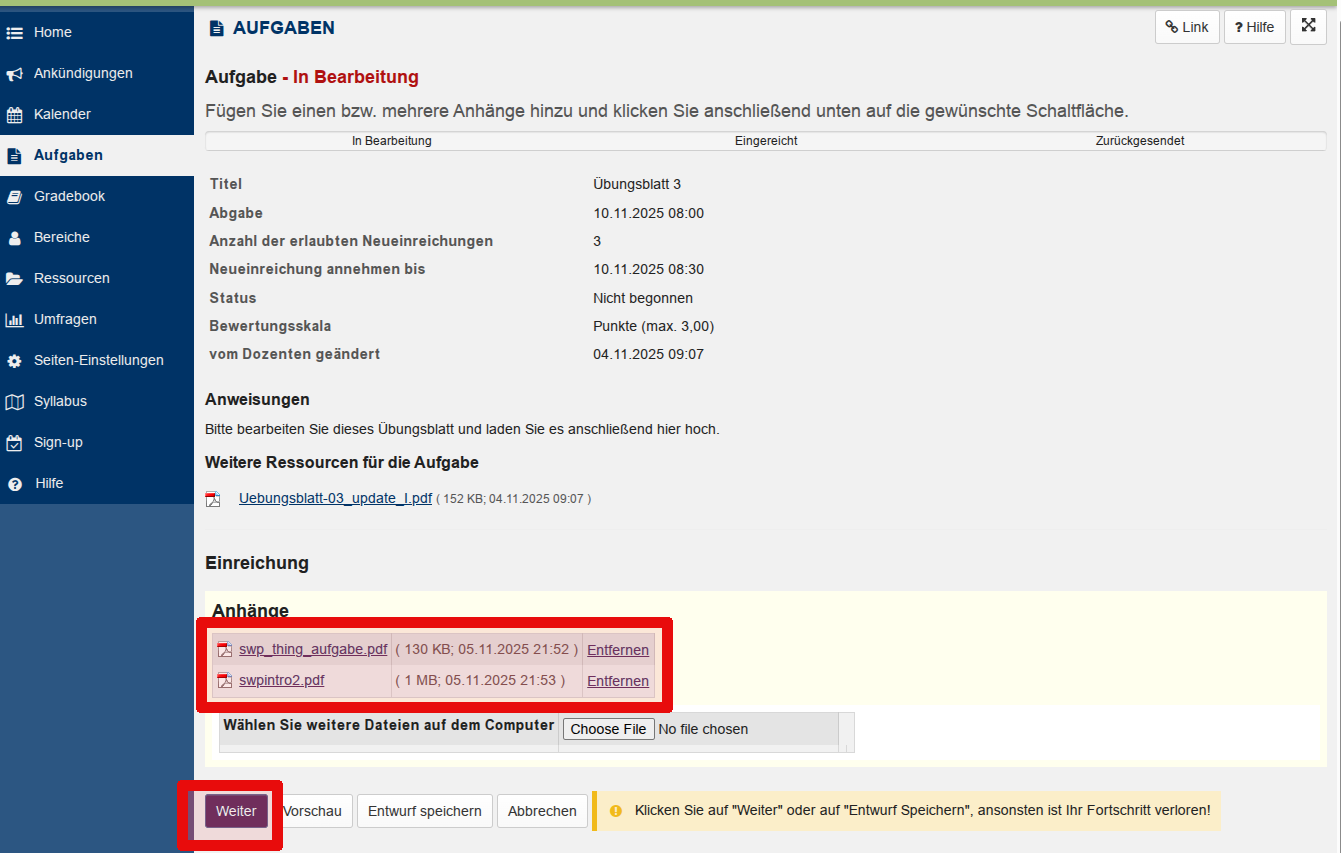Viewport: 1341px width, 853px height.
Task: Click the Sign-up calendar check icon
Action: [x=15, y=443]
